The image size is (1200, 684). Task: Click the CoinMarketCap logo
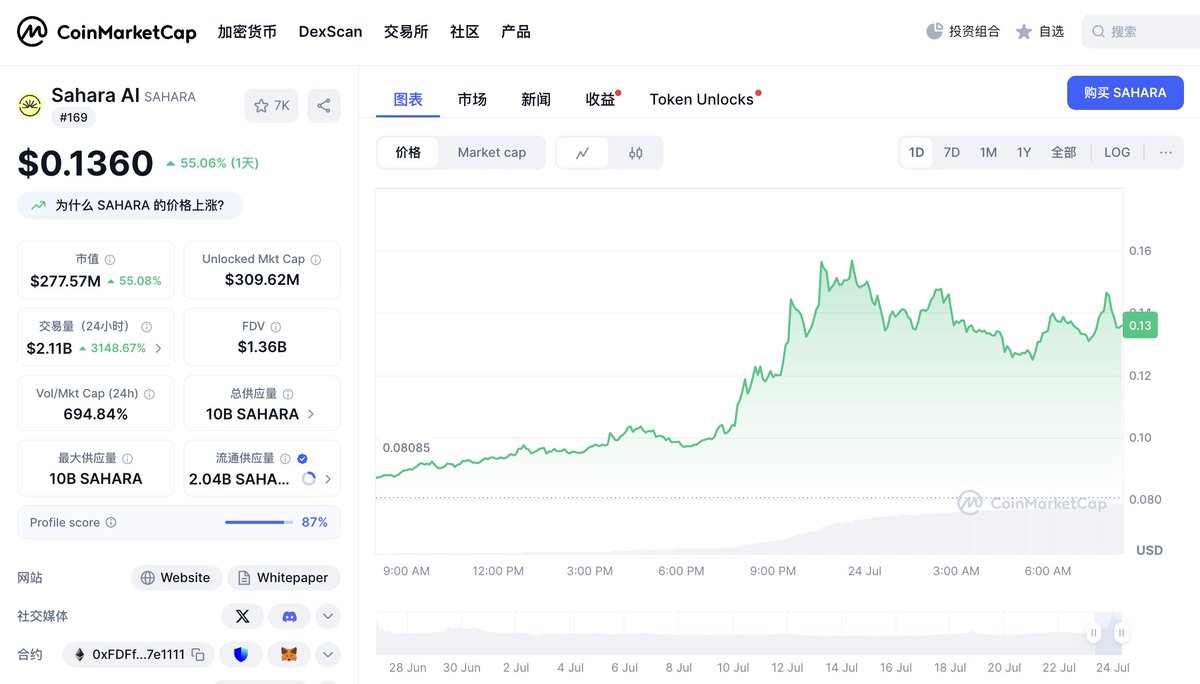coord(107,32)
